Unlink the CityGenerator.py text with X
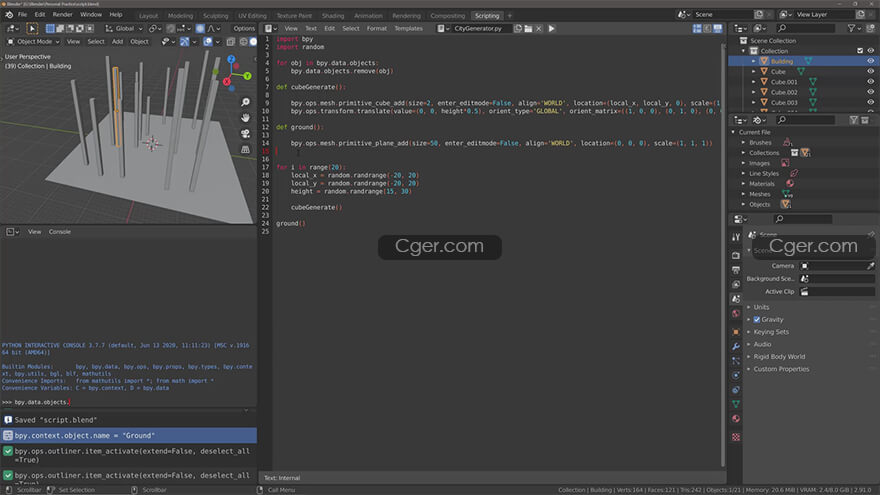This screenshot has height=495, width=880. pos(539,28)
